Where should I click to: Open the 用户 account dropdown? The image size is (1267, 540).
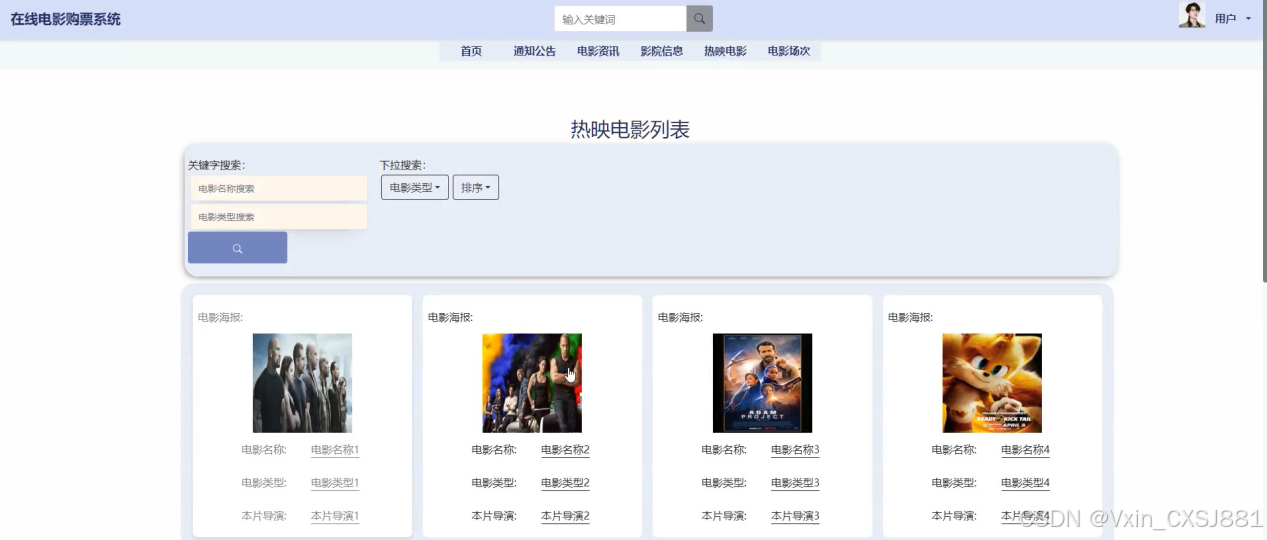(1232, 19)
